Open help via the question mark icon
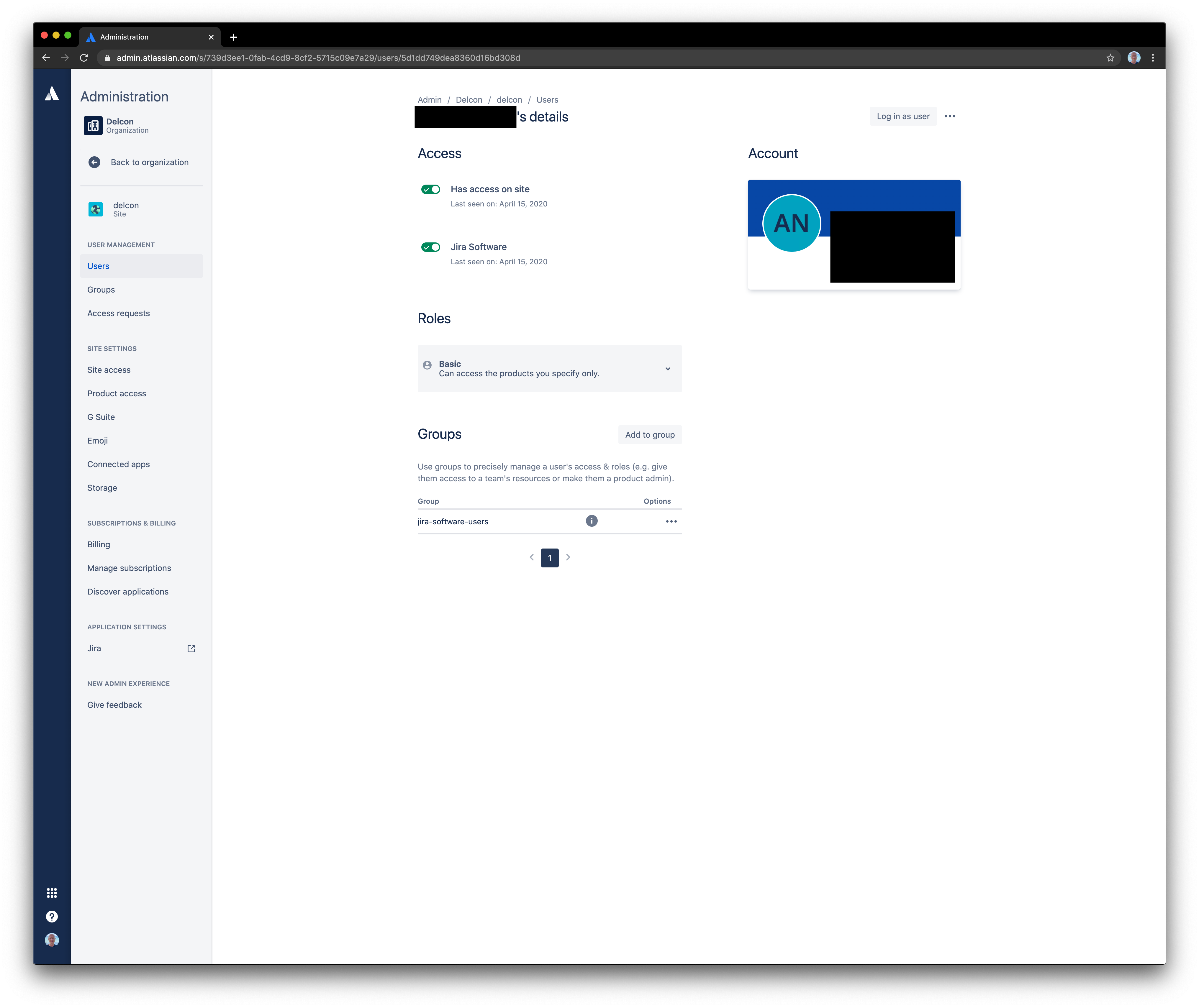 pos(52,916)
